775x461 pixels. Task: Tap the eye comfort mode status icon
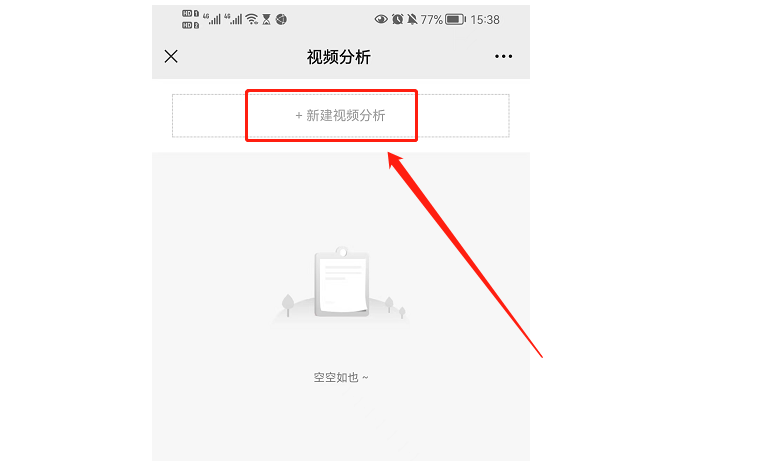coord(381,19)
